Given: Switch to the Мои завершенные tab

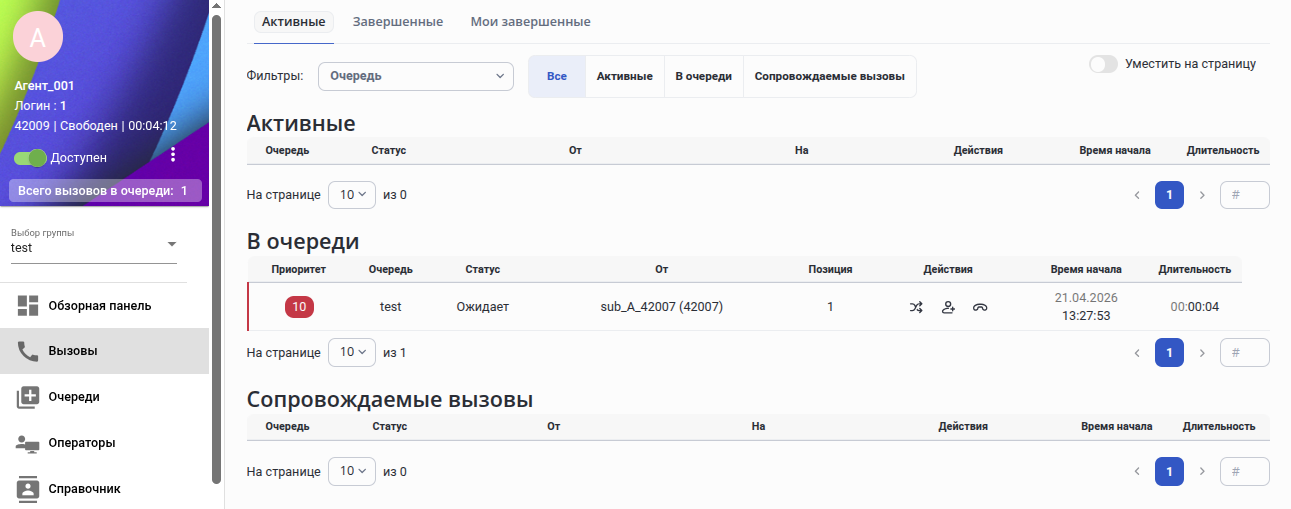Looking at the screenshot, I should 530,21.
